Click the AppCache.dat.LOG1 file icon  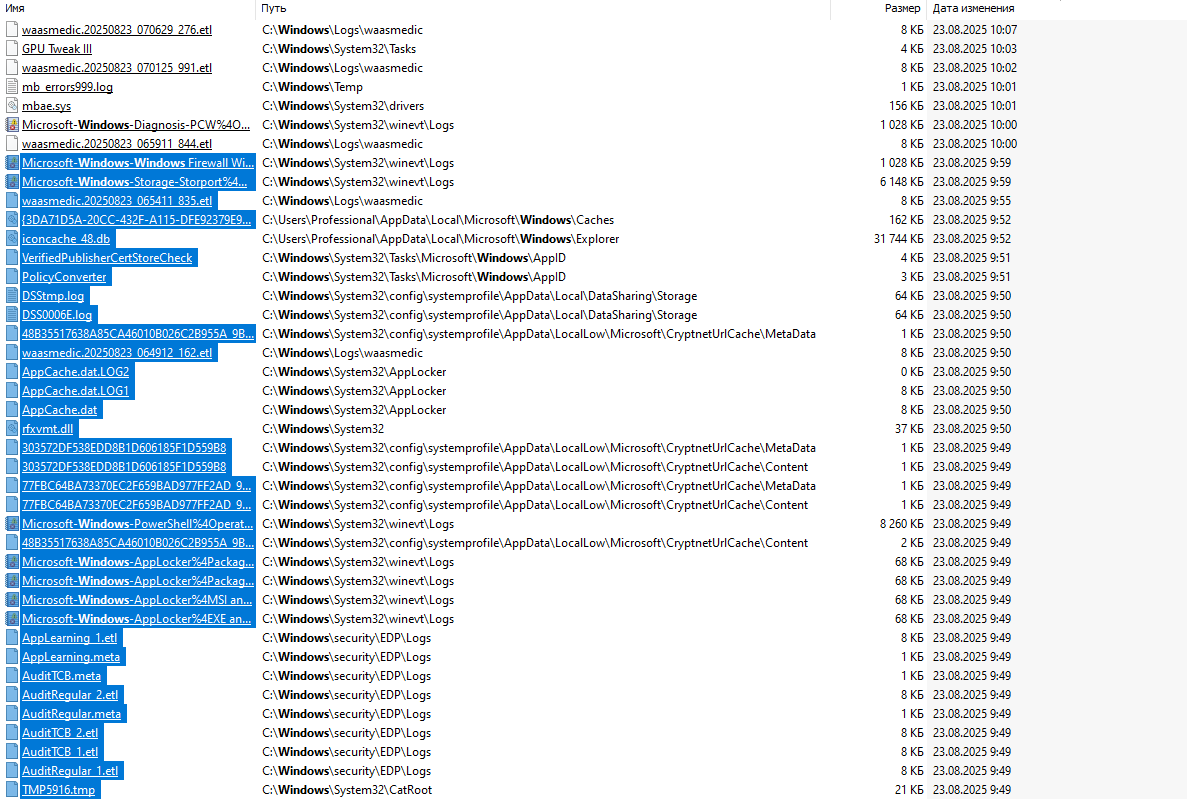11,391
